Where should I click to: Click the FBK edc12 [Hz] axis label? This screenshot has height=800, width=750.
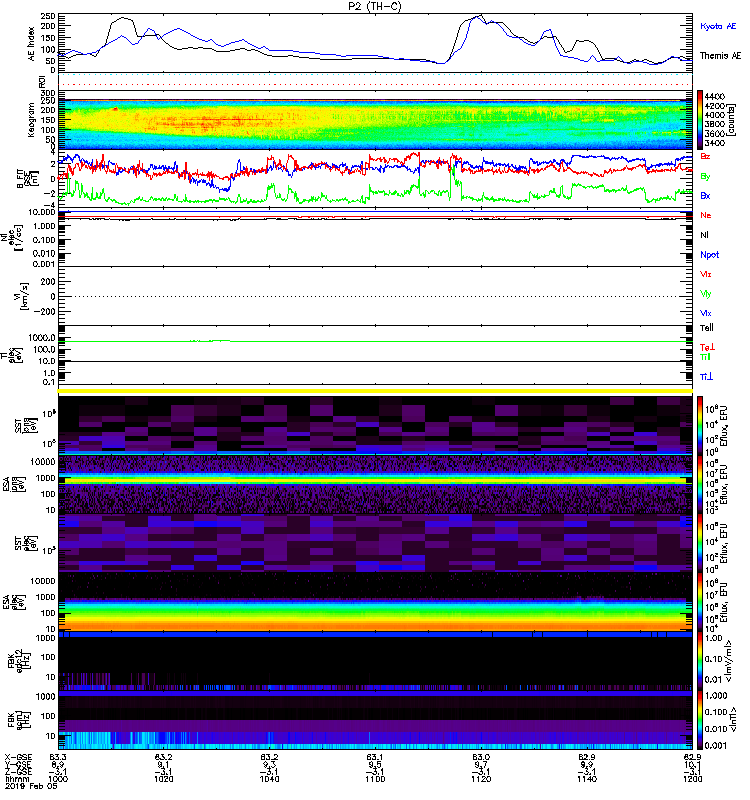click(x=20, y=661)
